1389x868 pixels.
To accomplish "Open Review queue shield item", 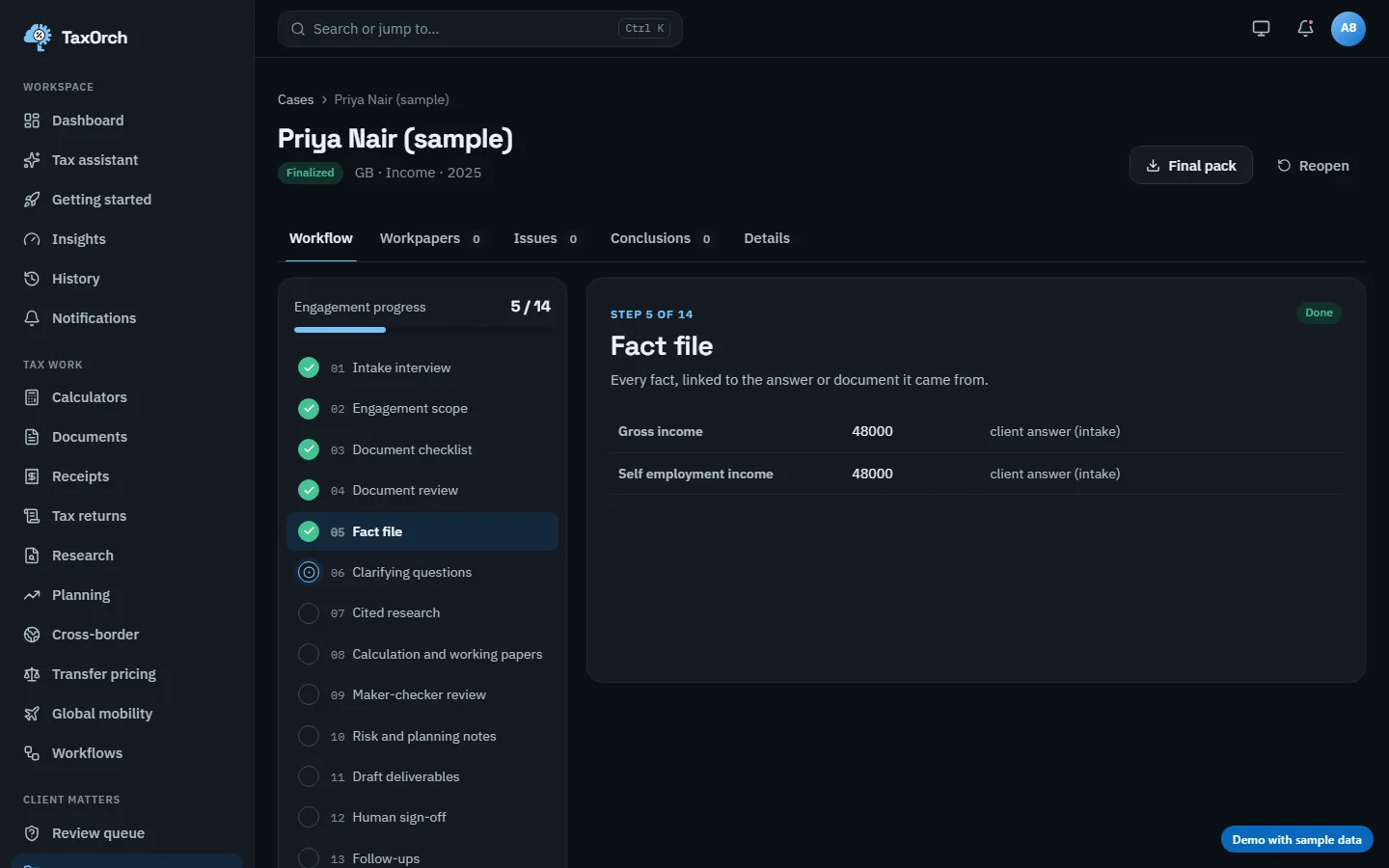I will tap(126, 833).
